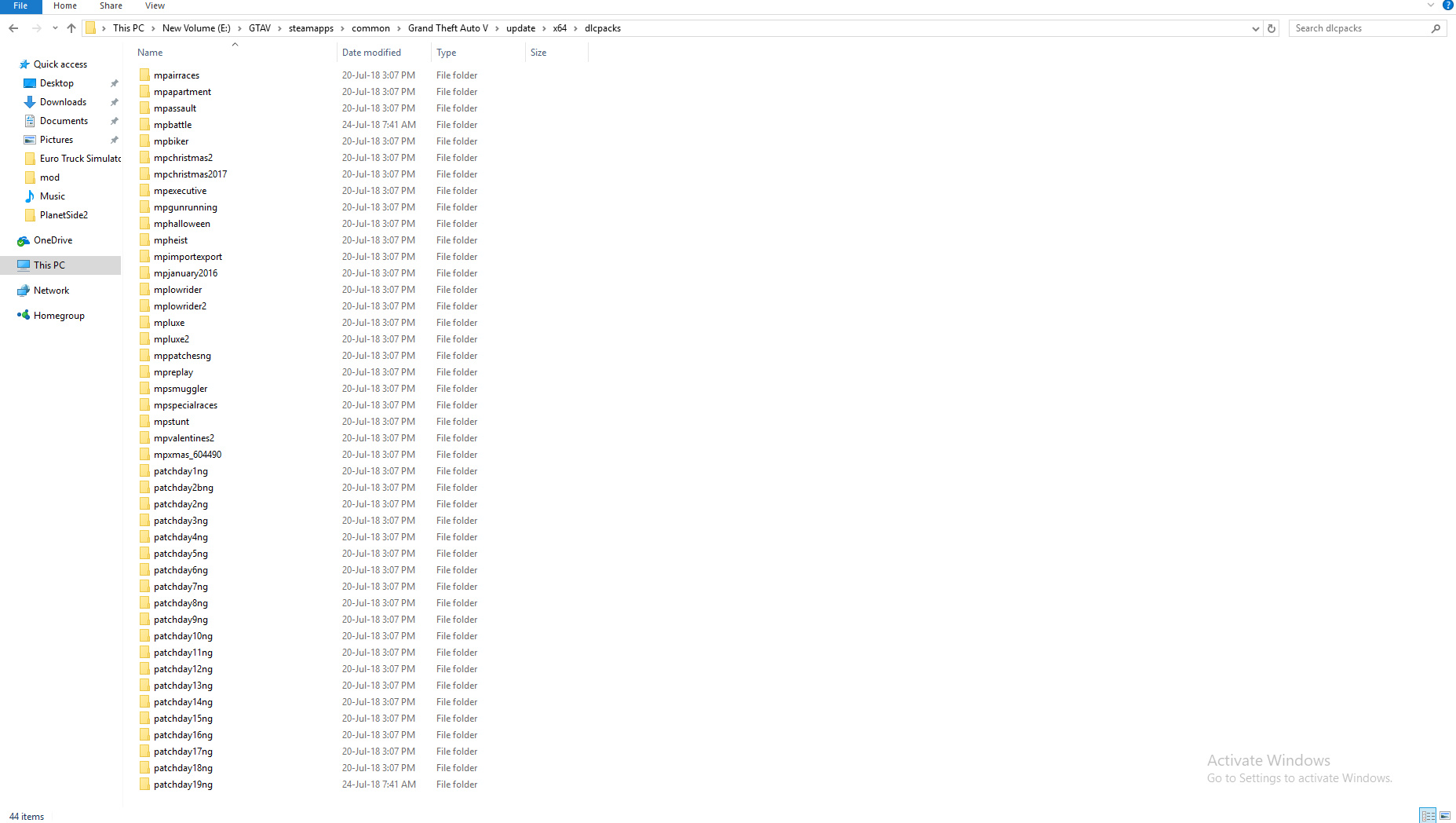The image size is (1456, 823).
Task: Click the sort chevron above the Name column
Action: [235, 44]
